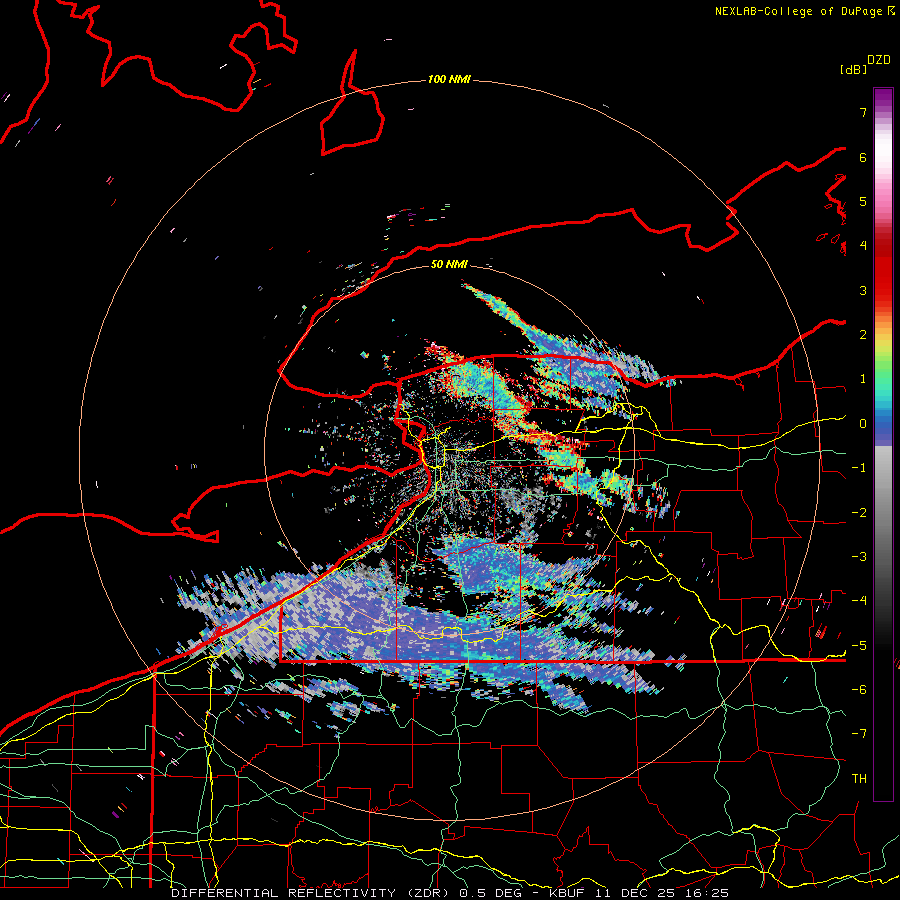Click the 50 NMI range ring label
900x900 pixels.
(449, 264)
